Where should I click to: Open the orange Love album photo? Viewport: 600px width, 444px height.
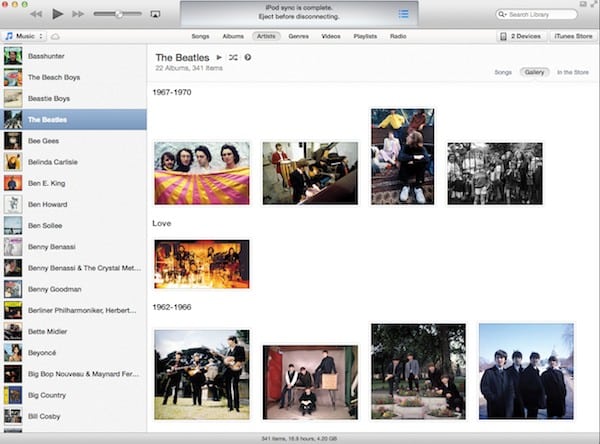(x=202, y=264)
